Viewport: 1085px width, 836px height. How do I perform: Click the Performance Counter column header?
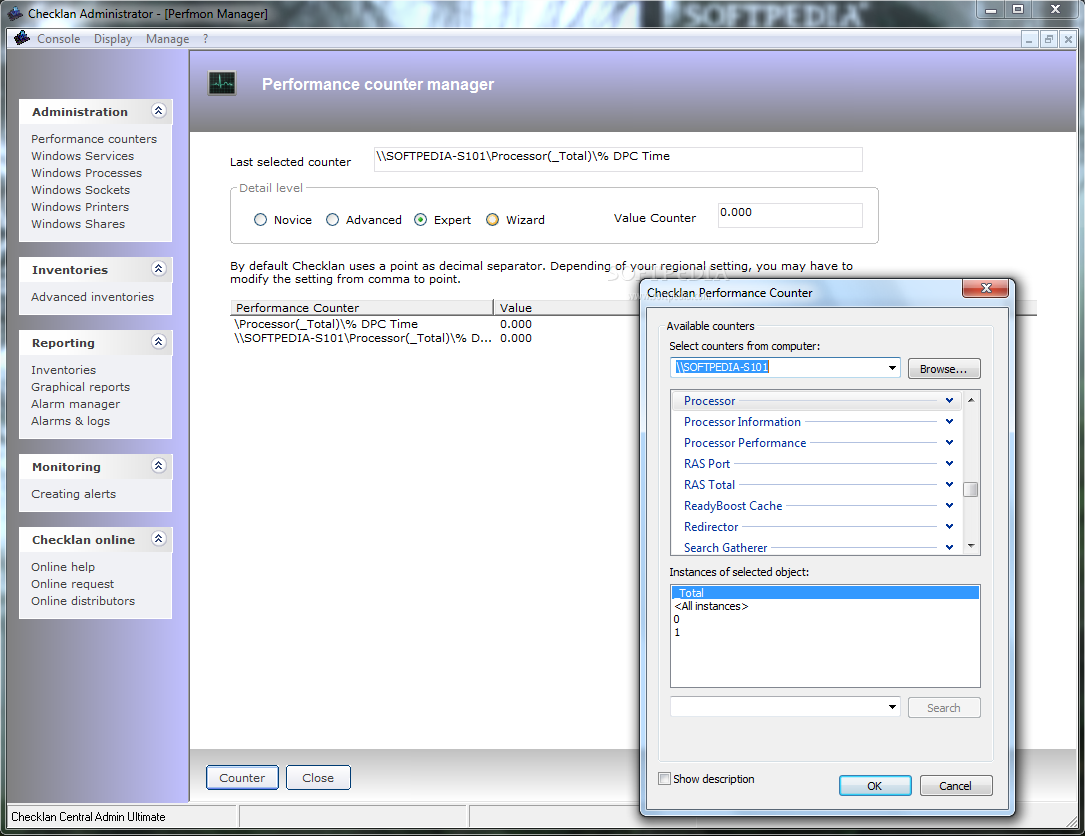tap(362, 307)
